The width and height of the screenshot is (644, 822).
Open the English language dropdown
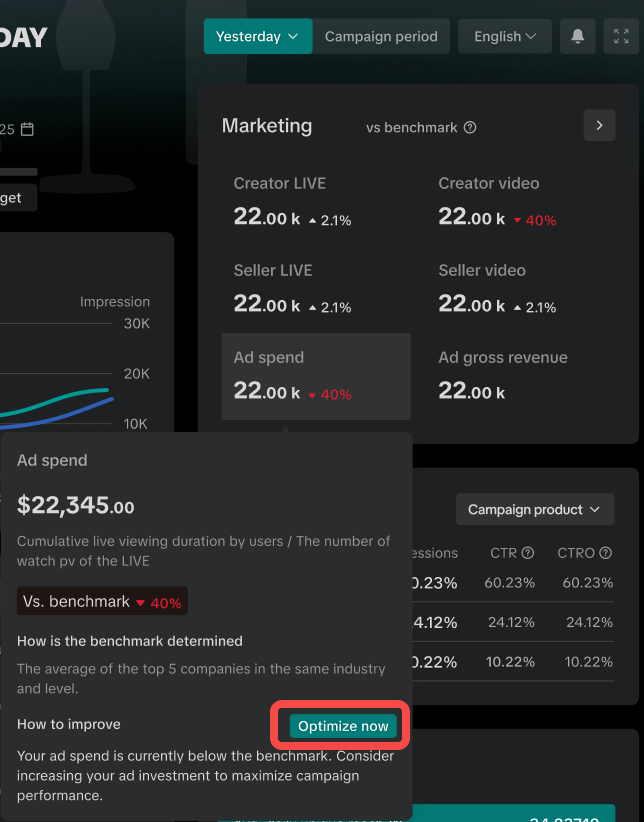click(x=505, y=37)
